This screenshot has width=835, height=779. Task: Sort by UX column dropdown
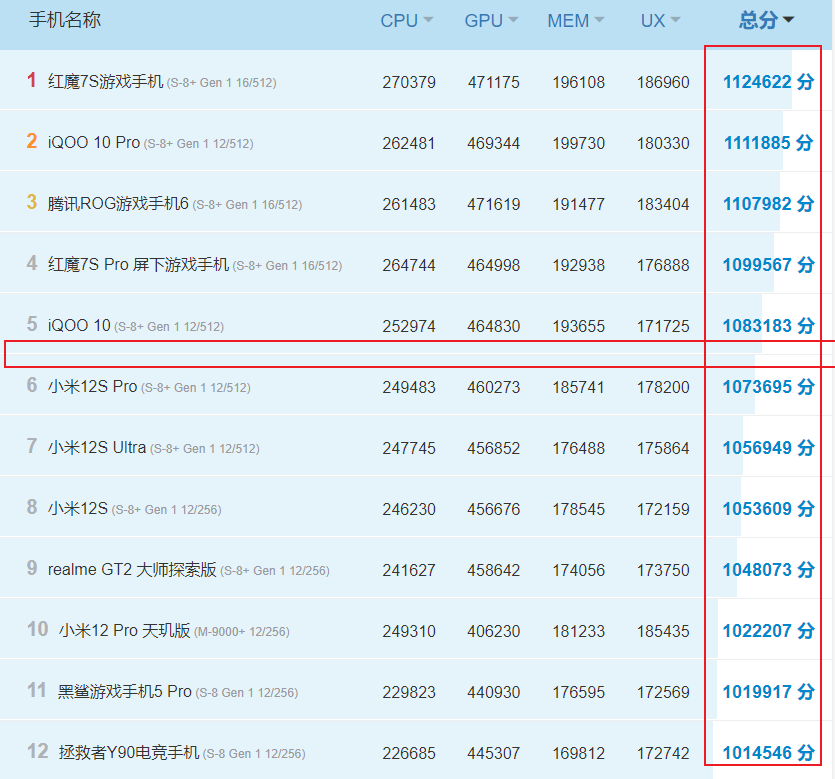click(660, 21)
